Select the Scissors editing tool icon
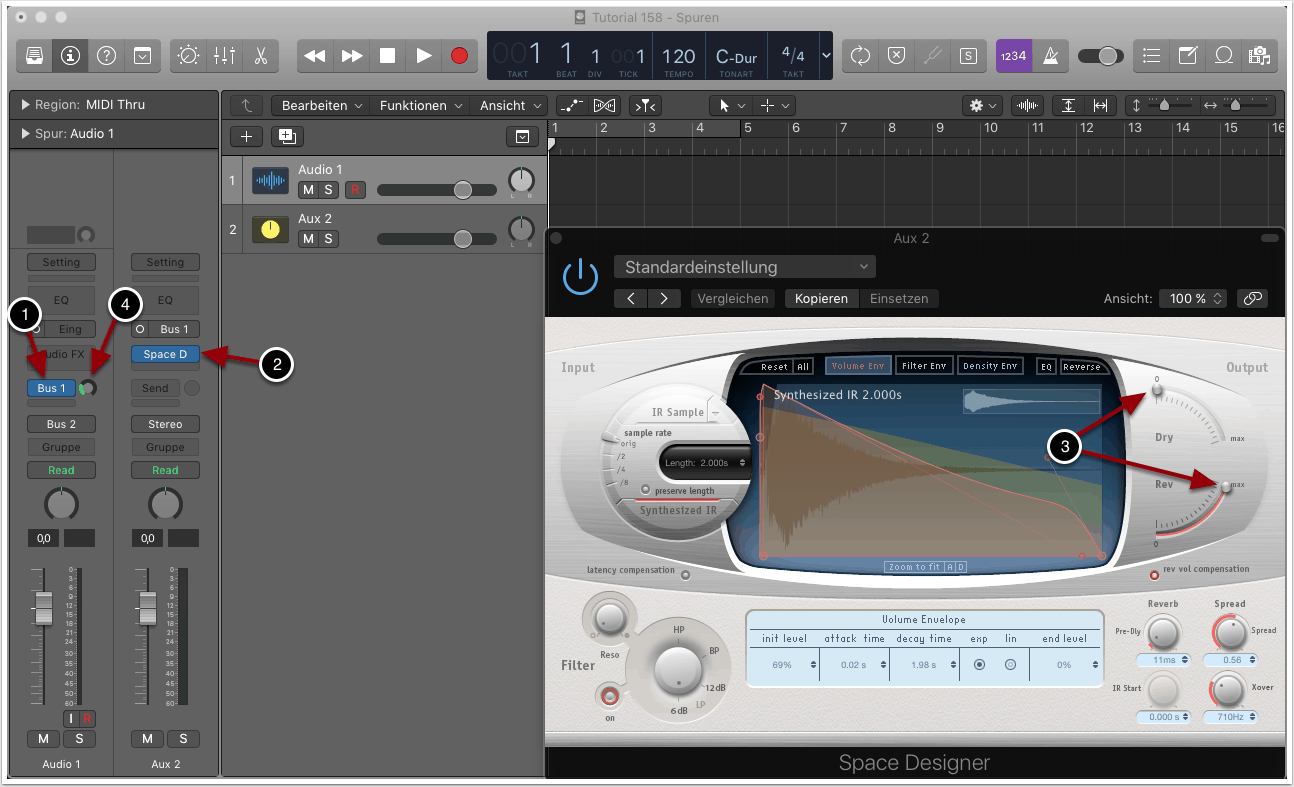This screenshot has width=1294, height=787. tap(260, 56)
